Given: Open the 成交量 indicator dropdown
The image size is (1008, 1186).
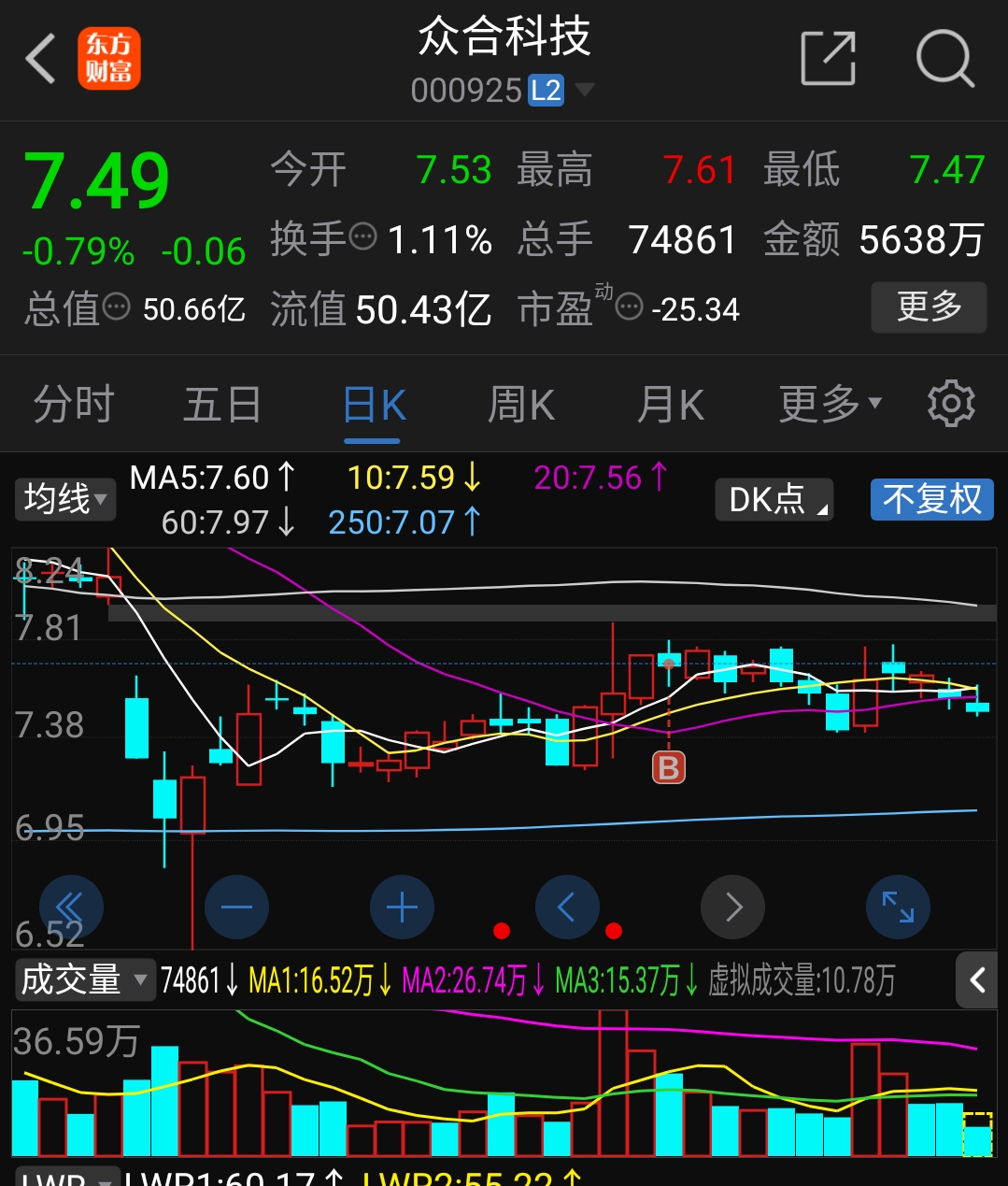Looking at the screenshot, I should 84,980.
